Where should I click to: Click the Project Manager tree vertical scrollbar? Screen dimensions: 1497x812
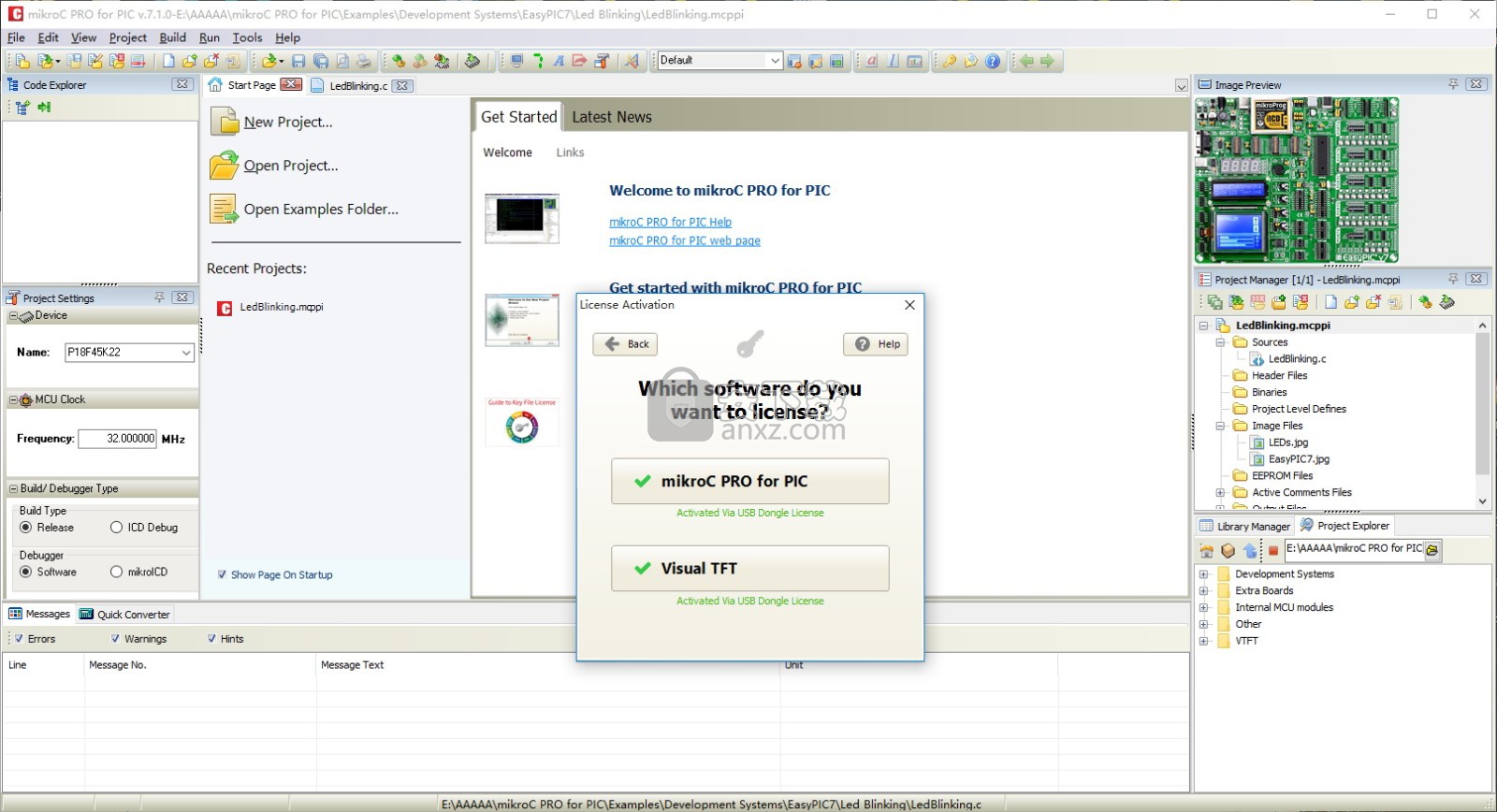point(1482,412)
